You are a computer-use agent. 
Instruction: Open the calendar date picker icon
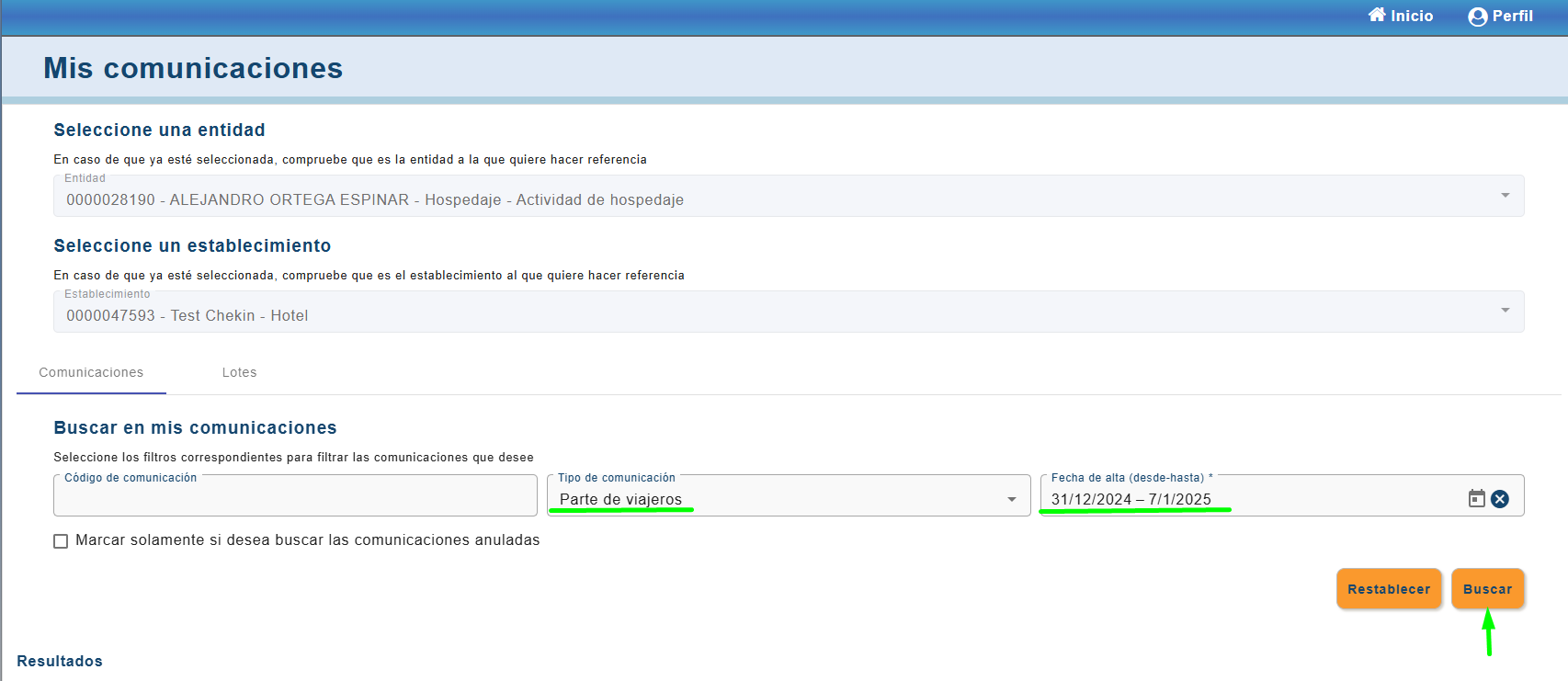(x=1476, y=498)
